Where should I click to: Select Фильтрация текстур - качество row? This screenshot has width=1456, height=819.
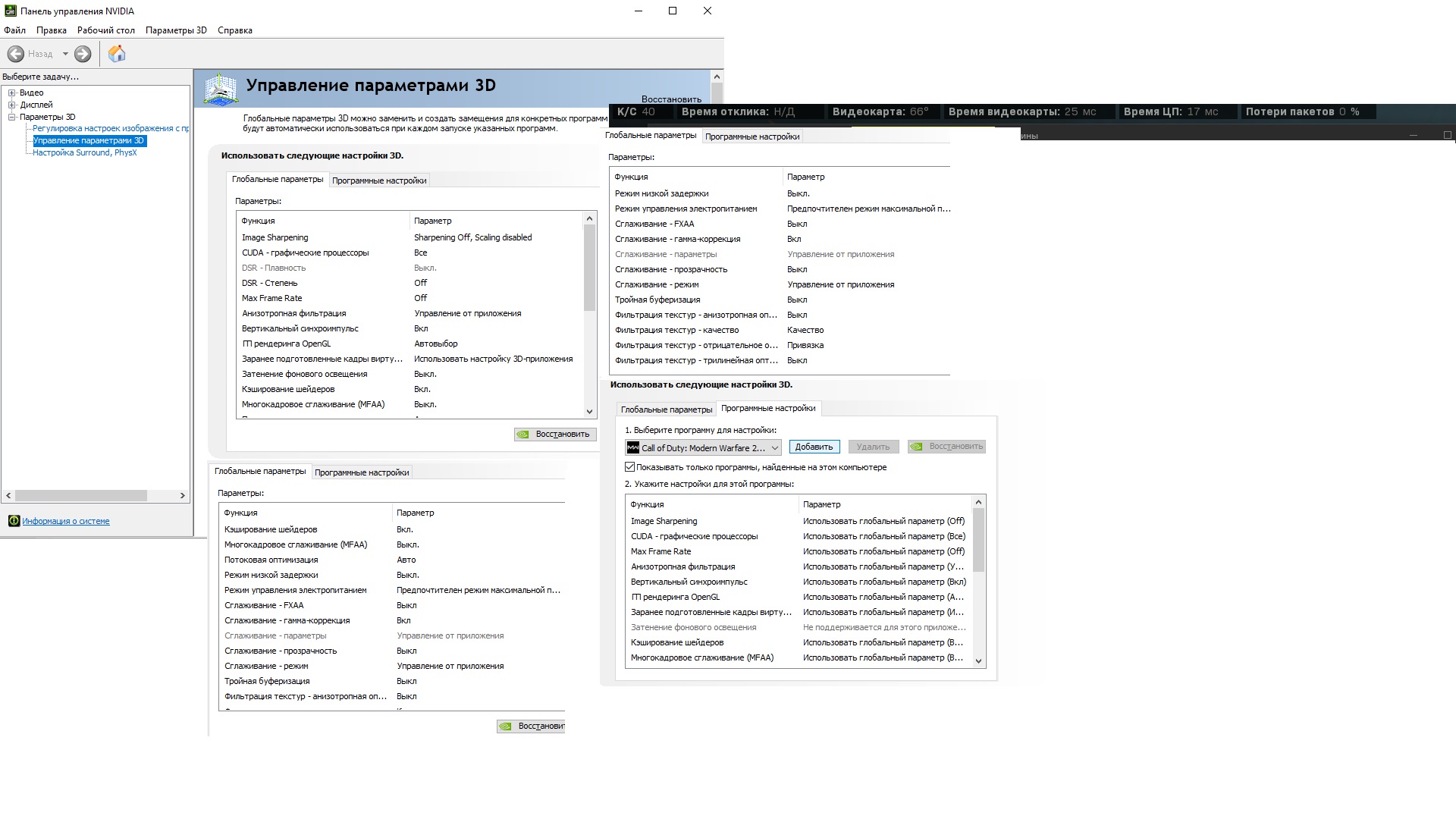[x=780, y=330]
